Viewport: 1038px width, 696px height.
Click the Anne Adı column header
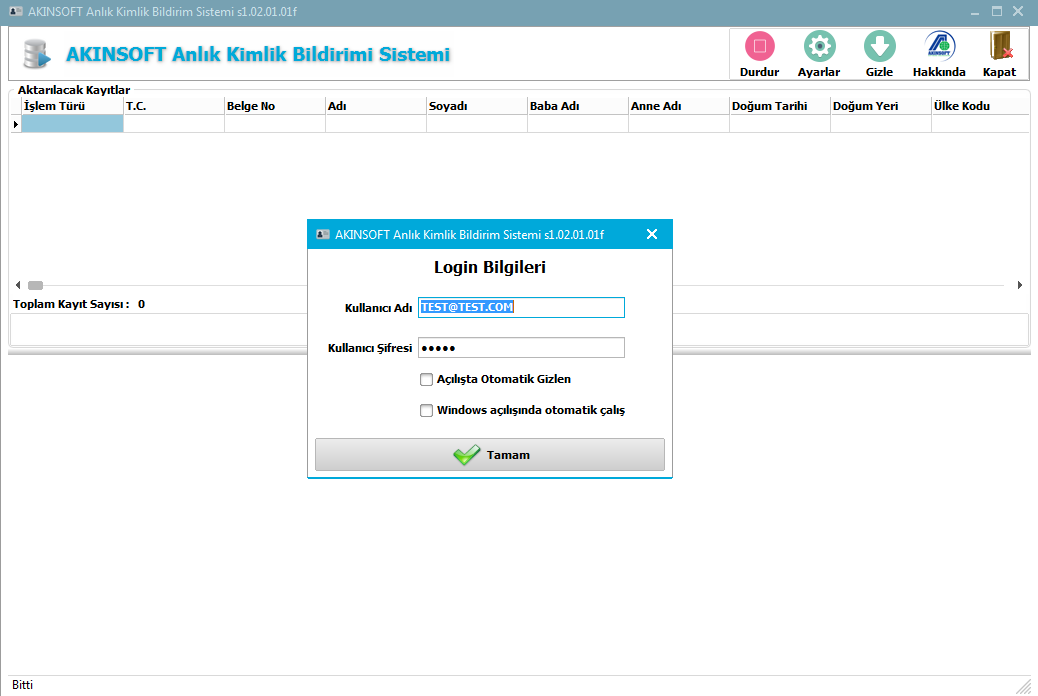[x=679, y=106]
